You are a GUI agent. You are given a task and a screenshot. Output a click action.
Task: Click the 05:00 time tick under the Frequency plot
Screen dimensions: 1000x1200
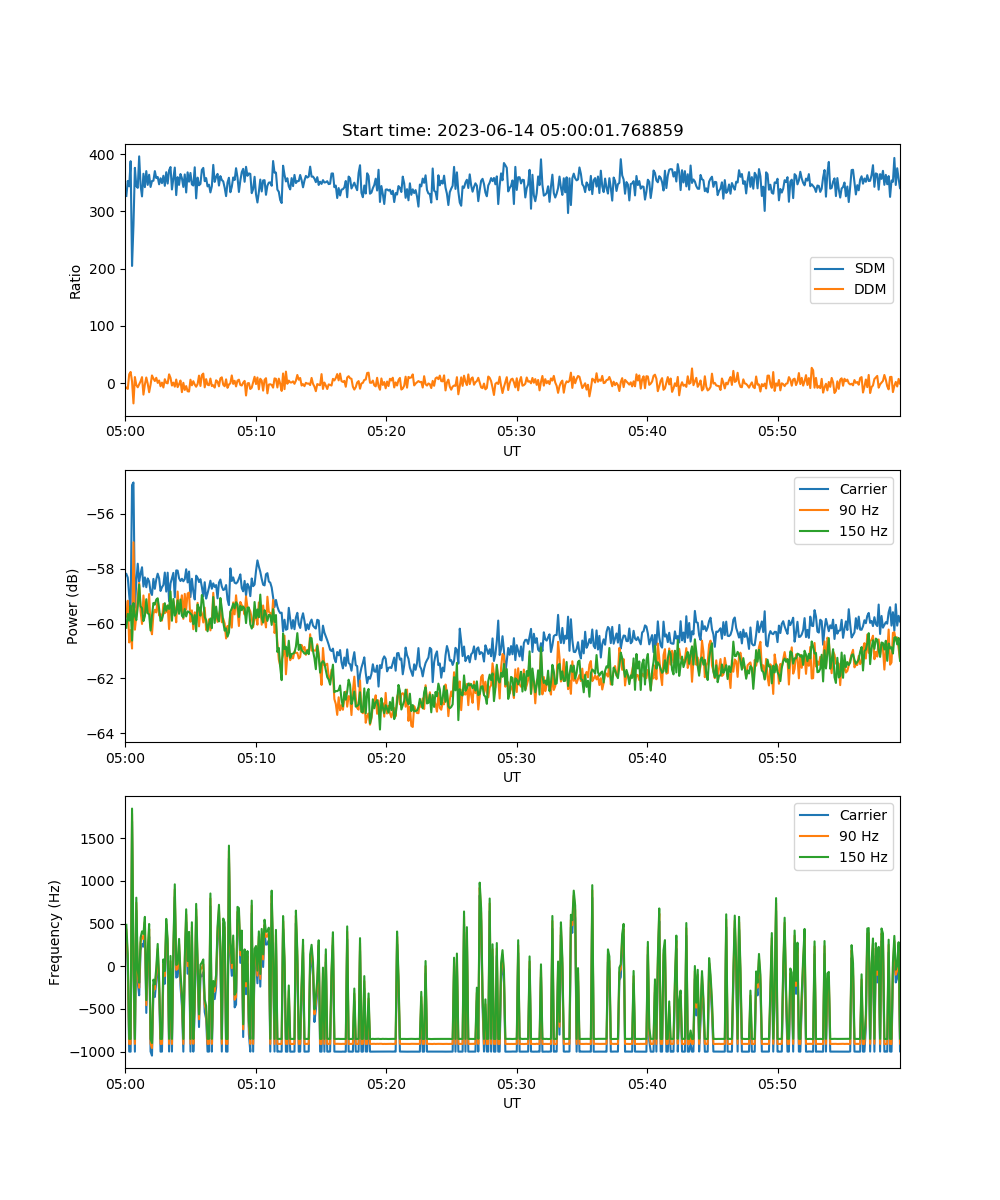click(125, 1084)
